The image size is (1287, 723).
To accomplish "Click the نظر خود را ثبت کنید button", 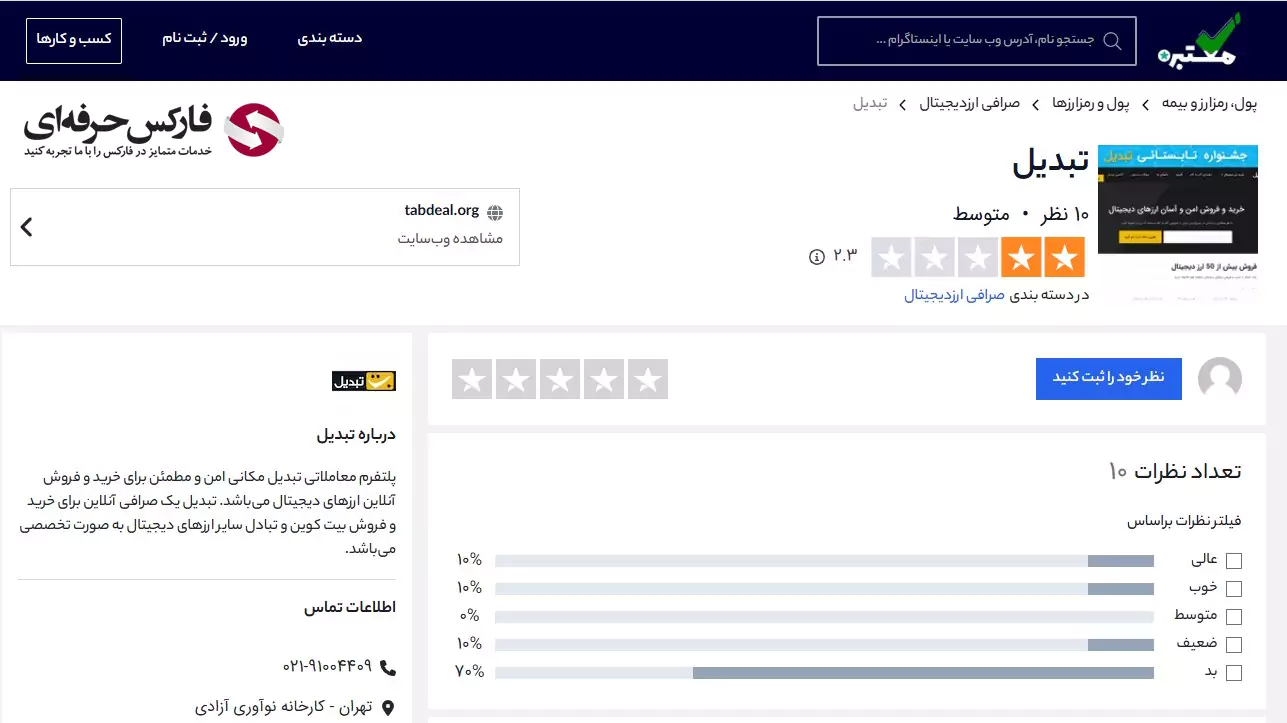I will [1108, 378].
